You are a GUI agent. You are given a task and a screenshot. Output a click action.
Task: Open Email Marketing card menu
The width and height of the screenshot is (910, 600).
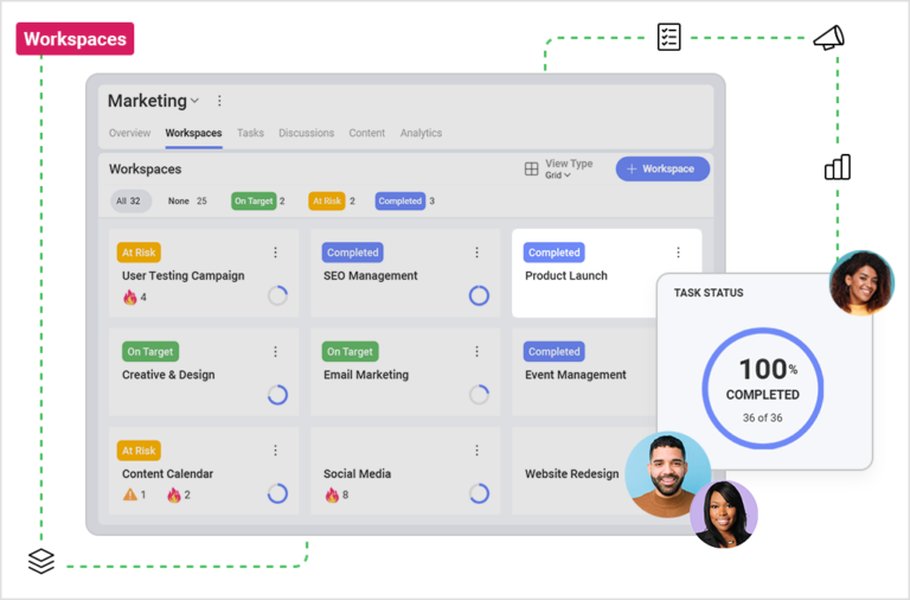click(477, 352)
